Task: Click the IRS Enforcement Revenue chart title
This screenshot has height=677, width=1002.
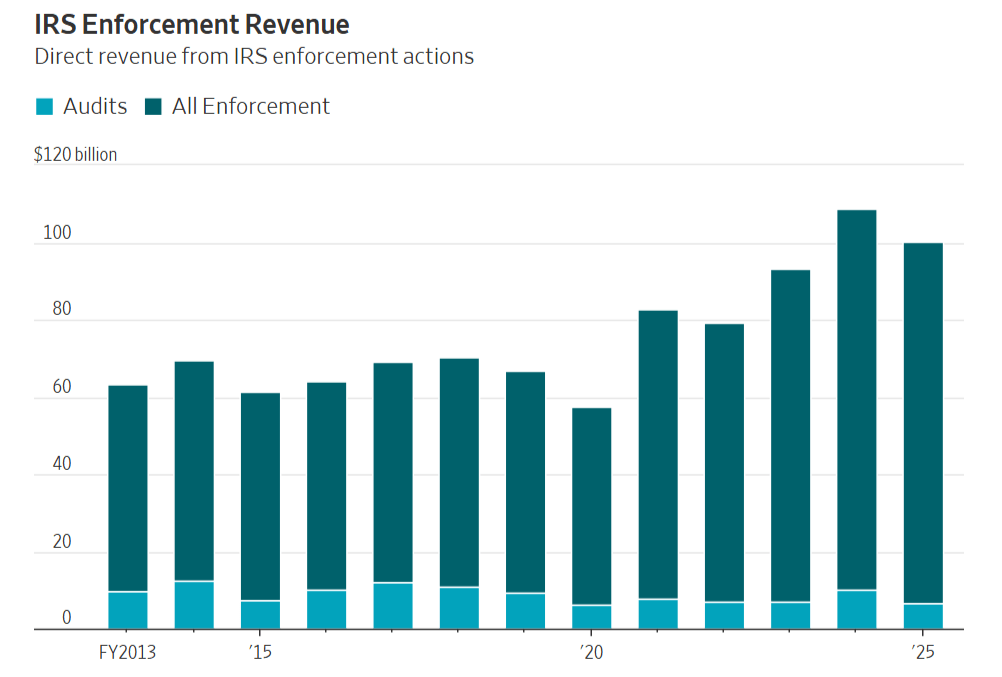Action: click(192, 24)
